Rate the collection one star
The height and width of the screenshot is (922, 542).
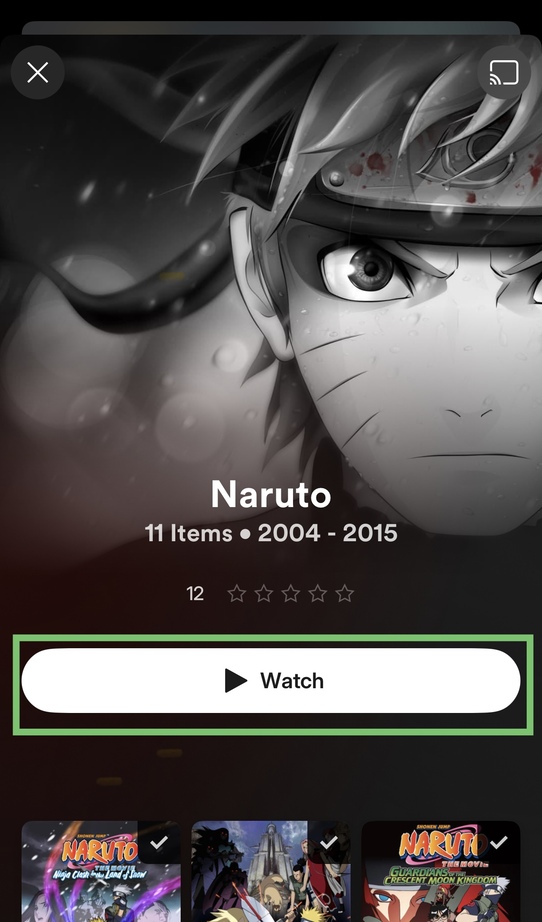[237, 594]
